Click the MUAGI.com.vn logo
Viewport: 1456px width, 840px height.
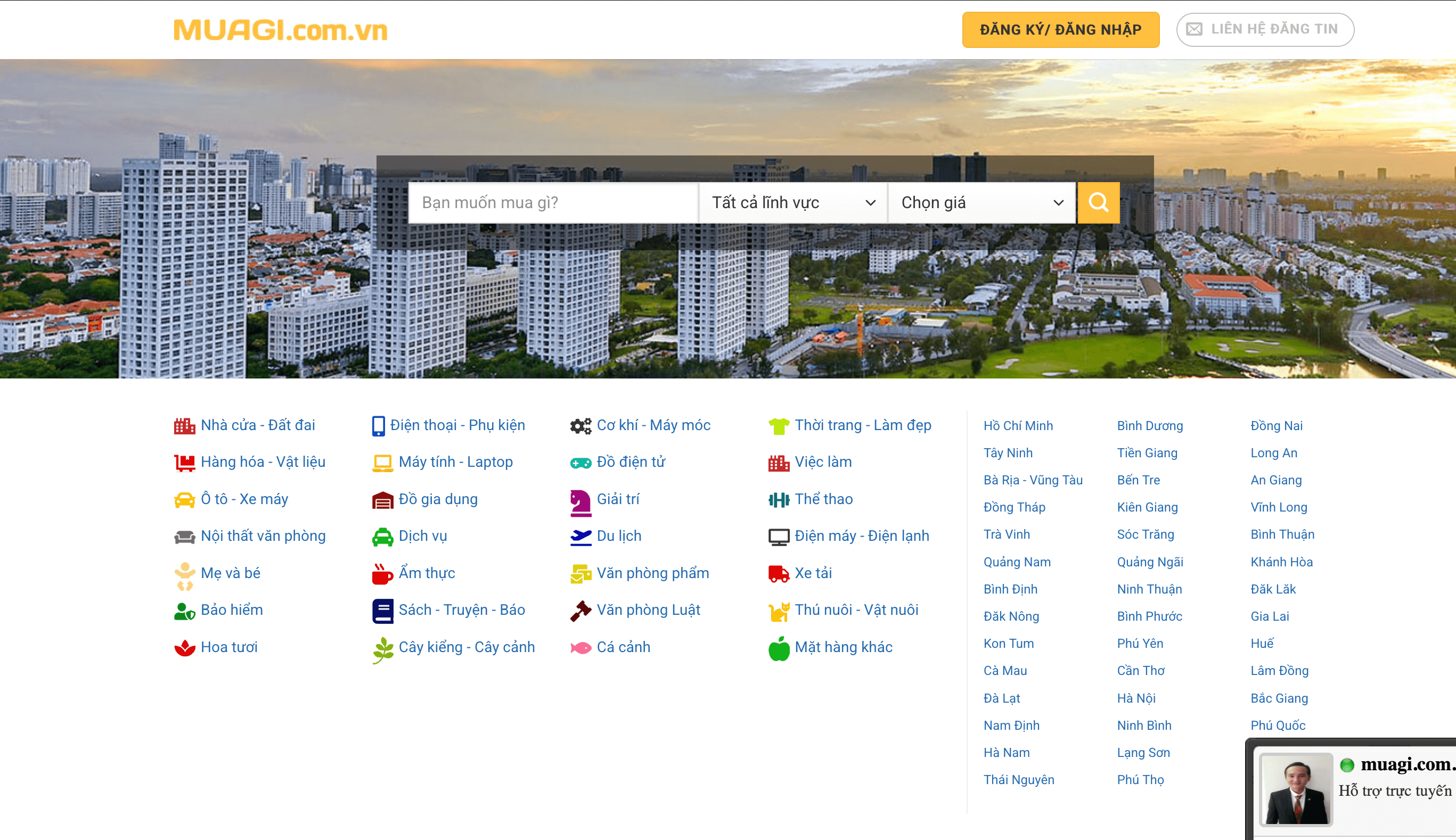tap(281, 30)
